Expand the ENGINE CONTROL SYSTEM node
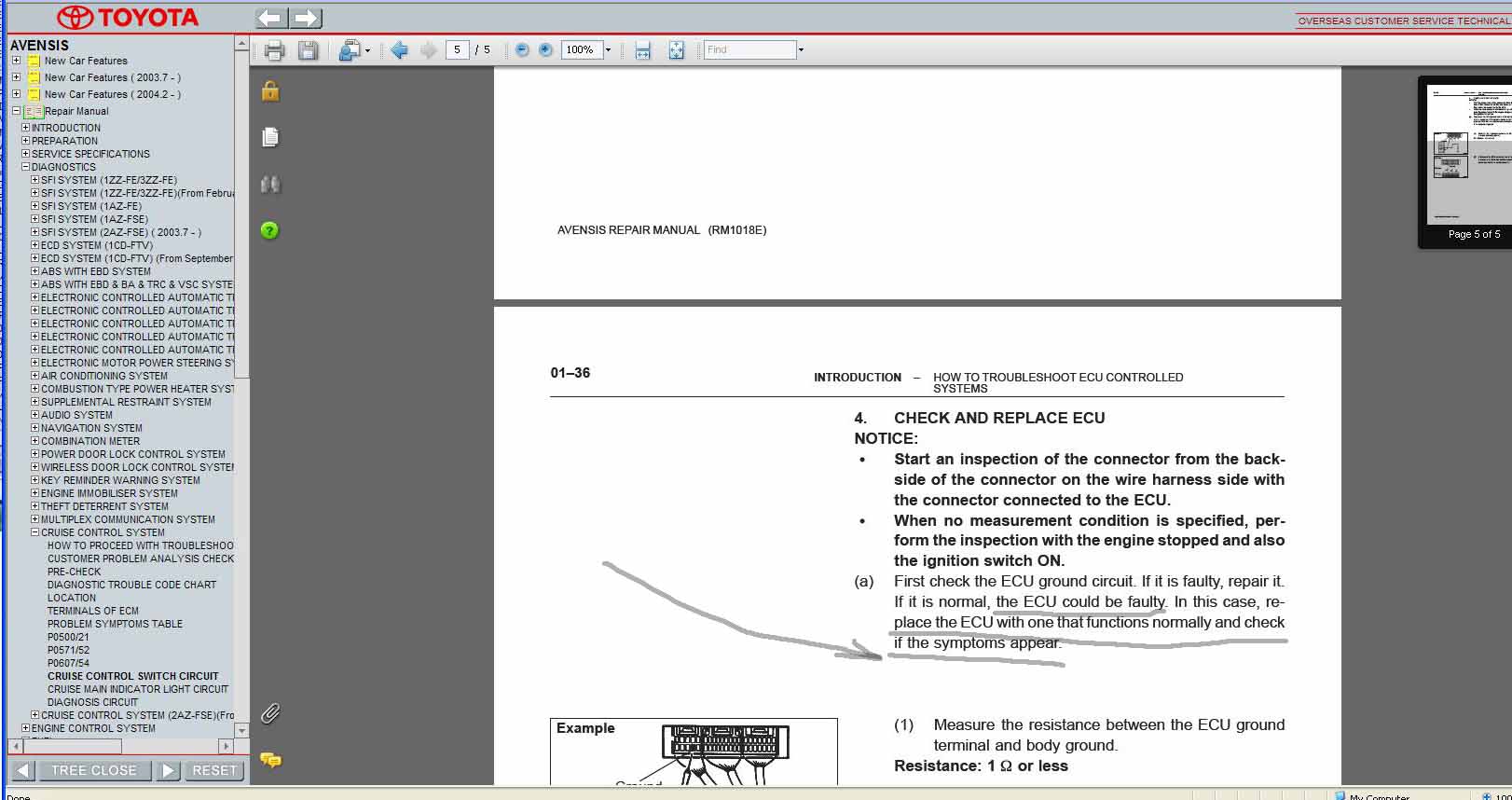Viewport: 1512px width, 800px height. click(26, 728)
